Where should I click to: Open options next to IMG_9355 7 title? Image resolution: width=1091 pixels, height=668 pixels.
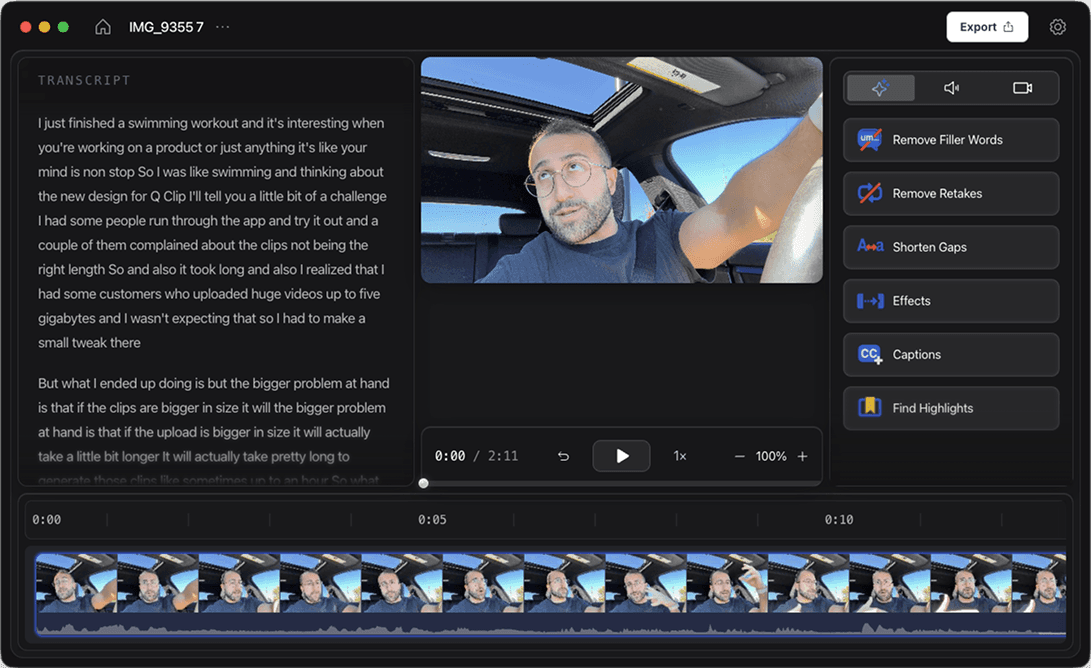click(x=221, y=26)
